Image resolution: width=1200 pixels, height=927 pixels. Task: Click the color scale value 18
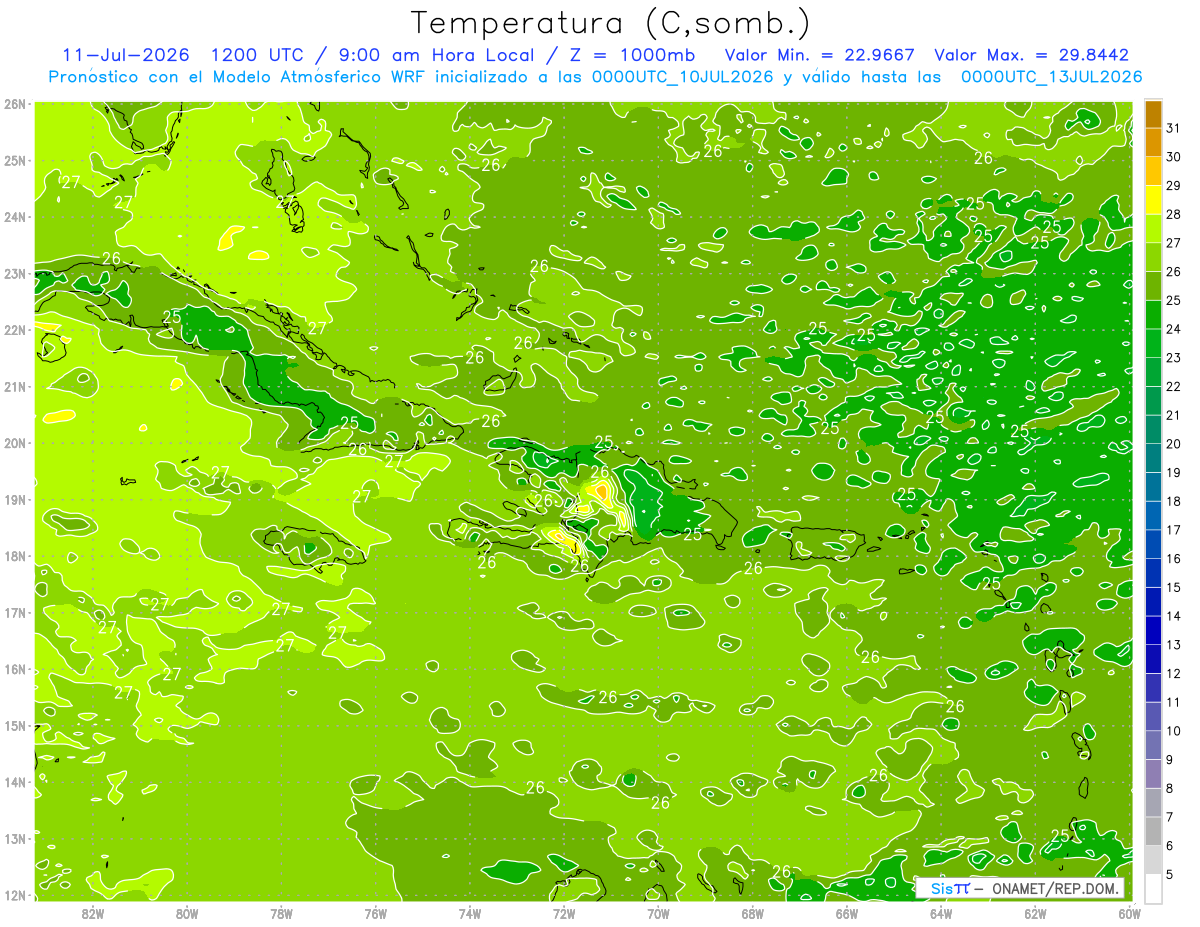1174,502
